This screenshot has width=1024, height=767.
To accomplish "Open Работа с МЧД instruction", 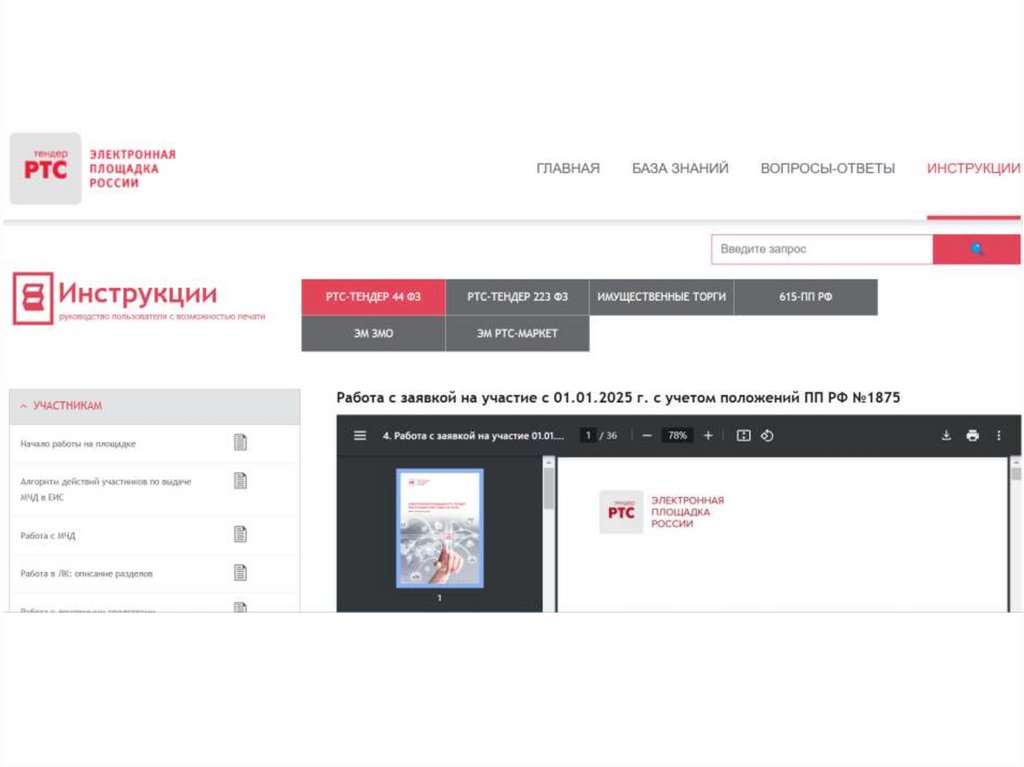I will [x=48, y=536].
